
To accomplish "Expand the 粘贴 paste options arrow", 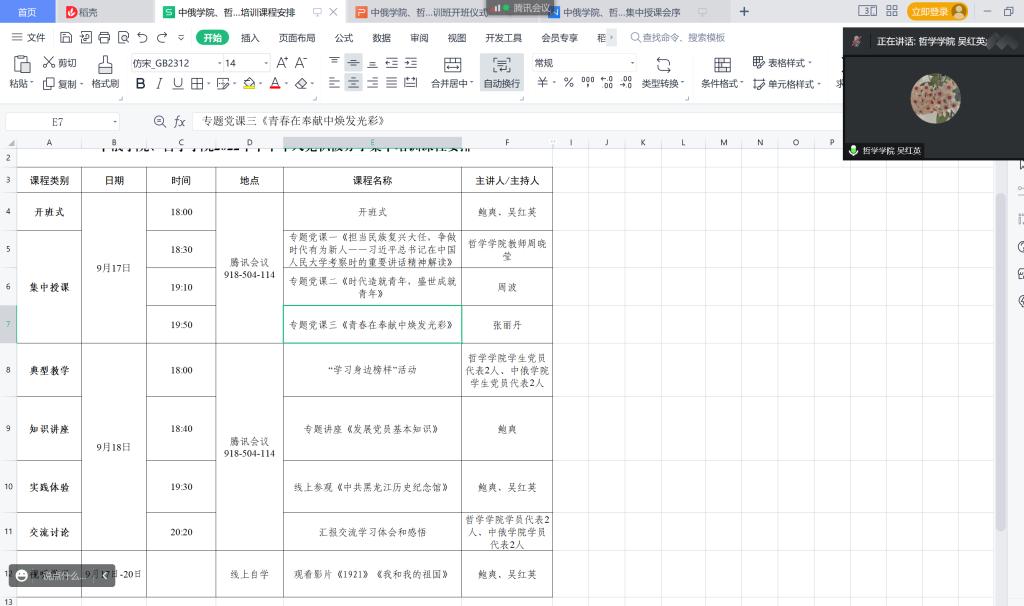I will point(31,84).
